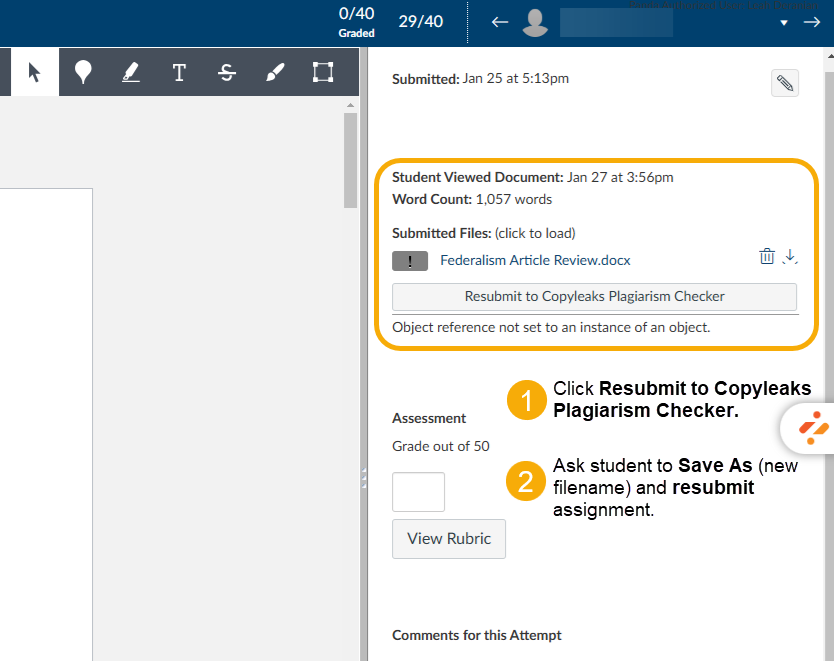
Task: Click the document viewer vertical scrollbar
Action: click(x=350, y=160)
